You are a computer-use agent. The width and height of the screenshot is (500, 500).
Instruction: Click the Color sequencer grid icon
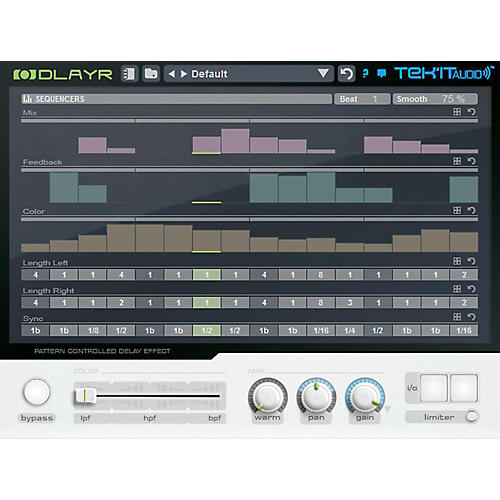tap(457, 210)
